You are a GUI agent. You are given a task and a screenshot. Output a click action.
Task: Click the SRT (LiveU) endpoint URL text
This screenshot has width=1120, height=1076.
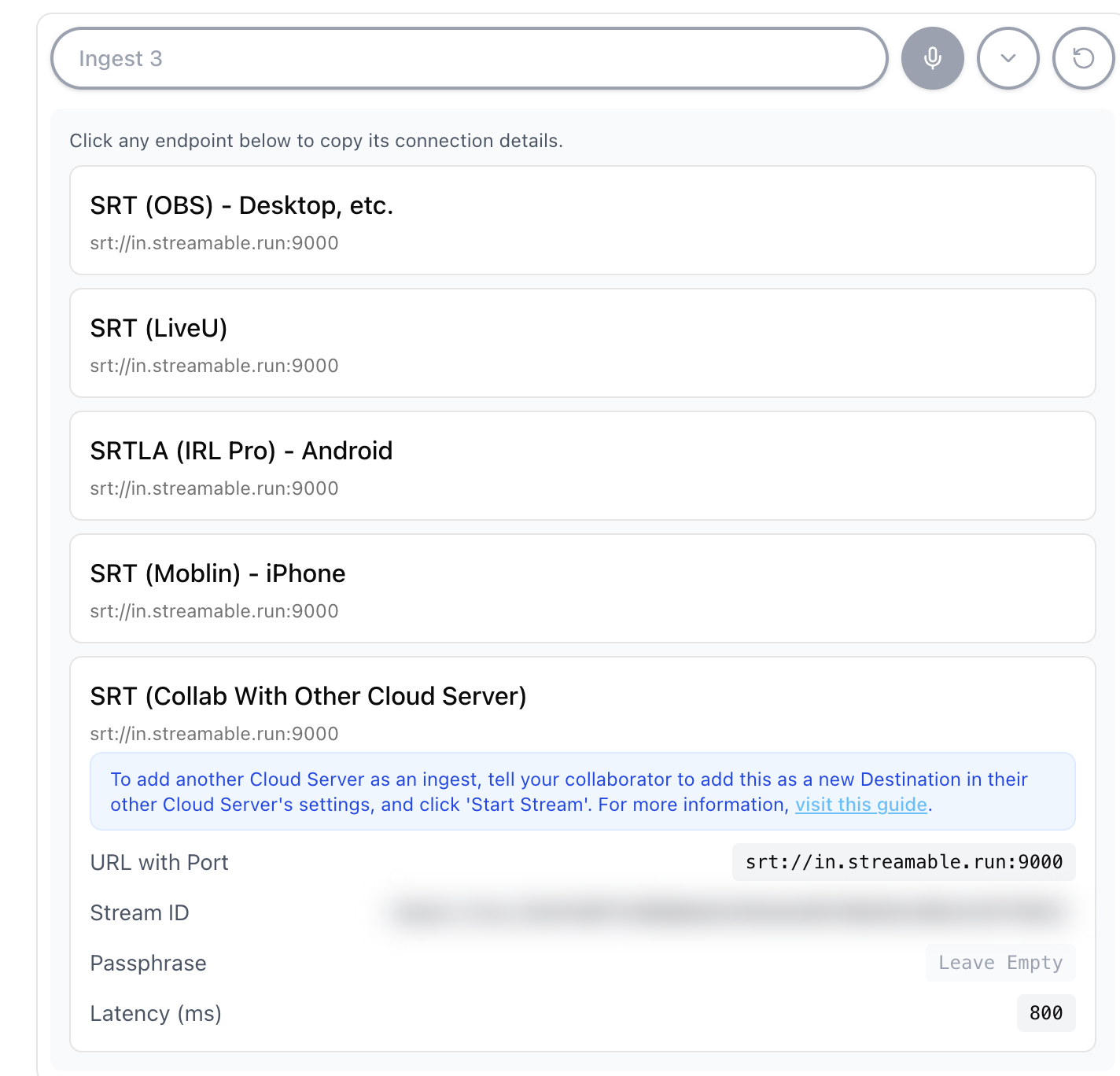point(213,366)
